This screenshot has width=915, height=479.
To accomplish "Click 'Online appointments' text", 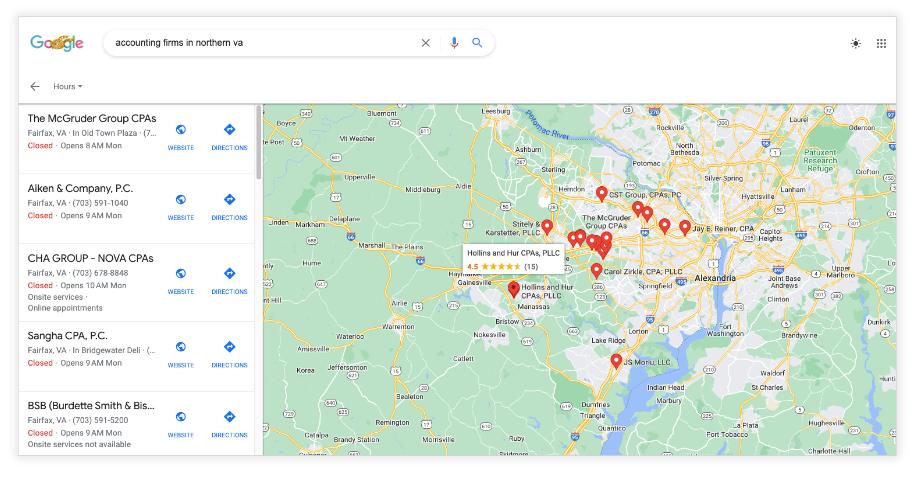I will (65, 308).
